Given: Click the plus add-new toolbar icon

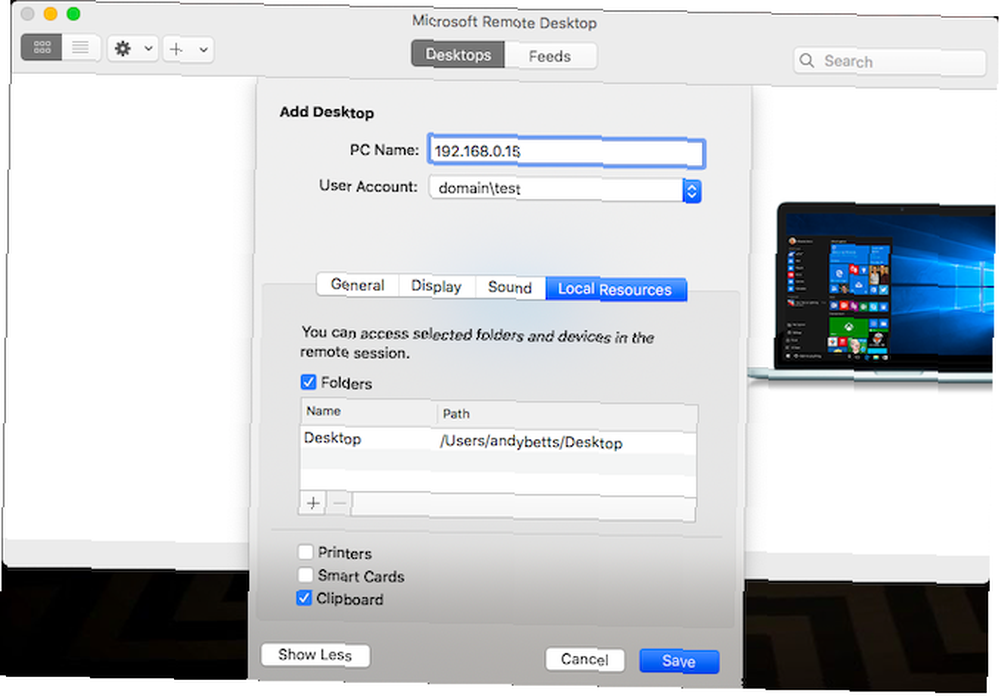Looking at the screenshot, I should point(177,49).
